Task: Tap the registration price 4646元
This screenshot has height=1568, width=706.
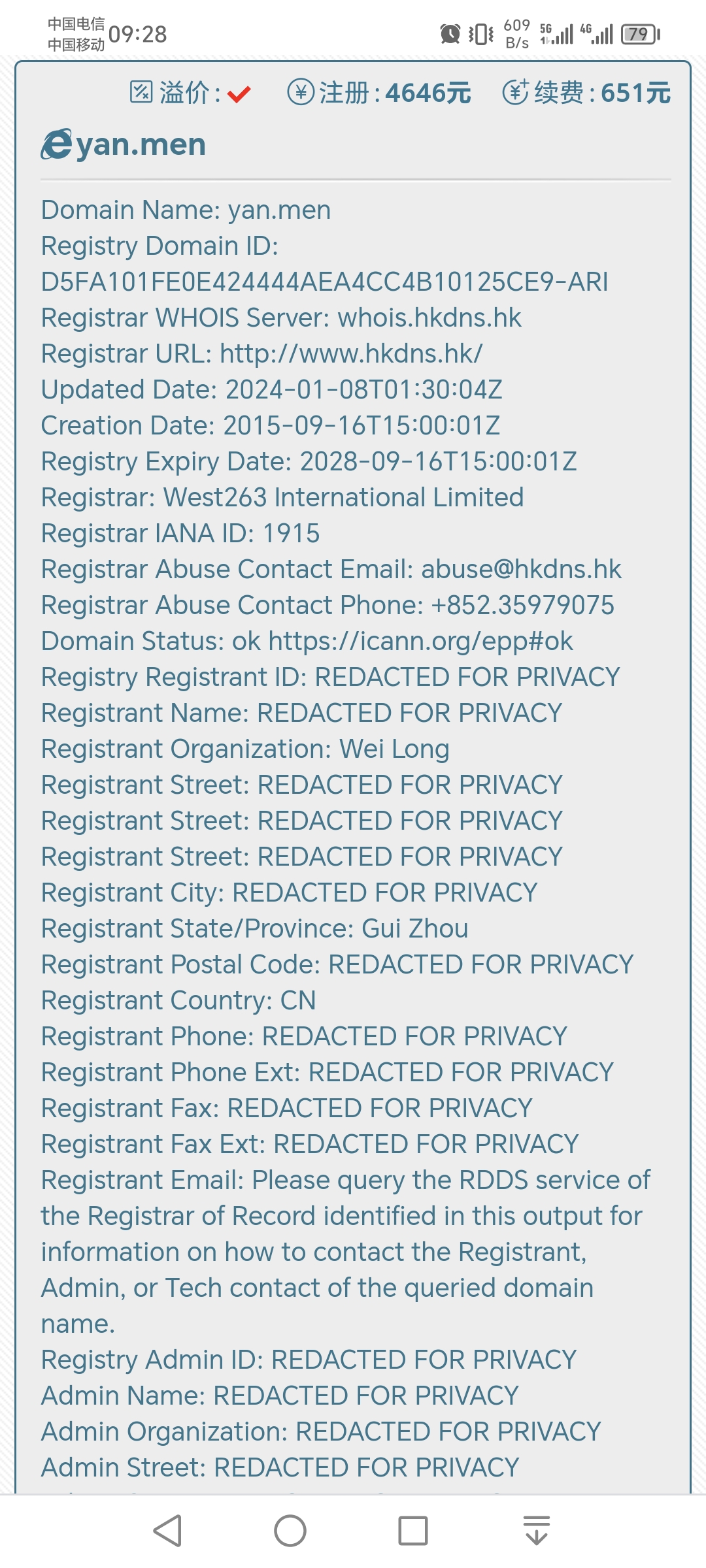Action: click(x=428, y=93)
